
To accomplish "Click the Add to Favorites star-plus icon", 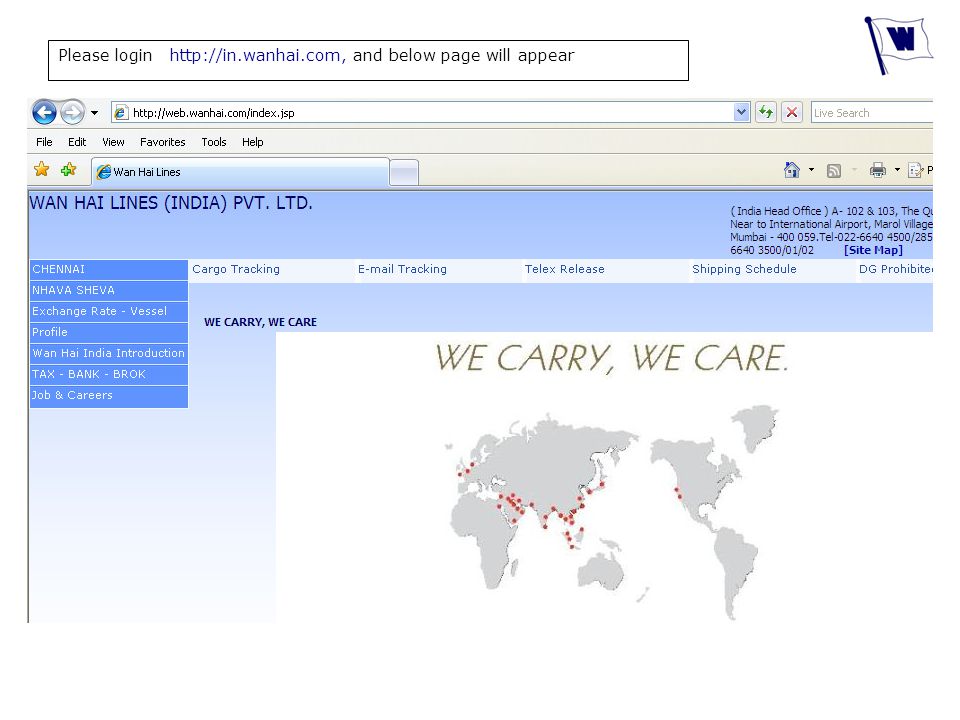I will (x=69, y=169).
